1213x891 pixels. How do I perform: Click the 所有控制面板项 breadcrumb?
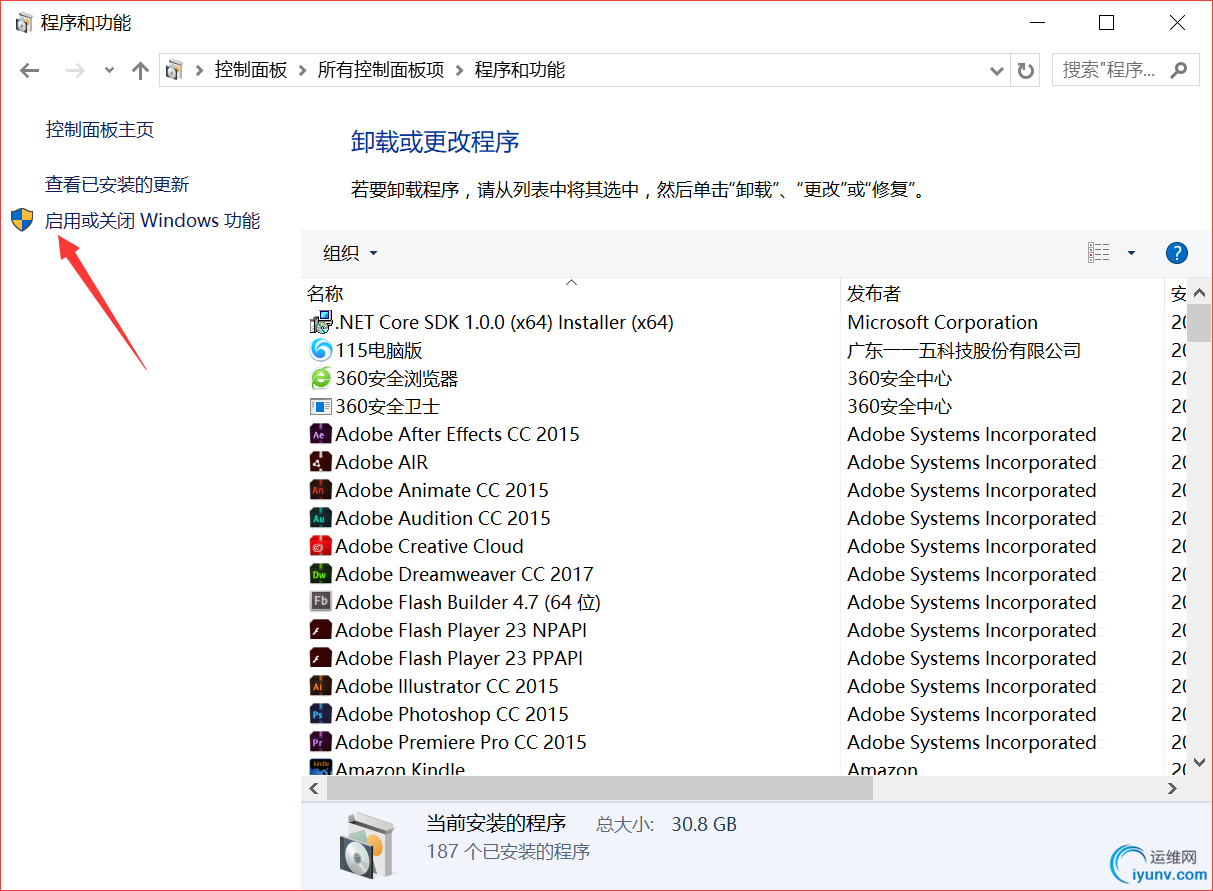pyautogui.click(x=381, y=70)
